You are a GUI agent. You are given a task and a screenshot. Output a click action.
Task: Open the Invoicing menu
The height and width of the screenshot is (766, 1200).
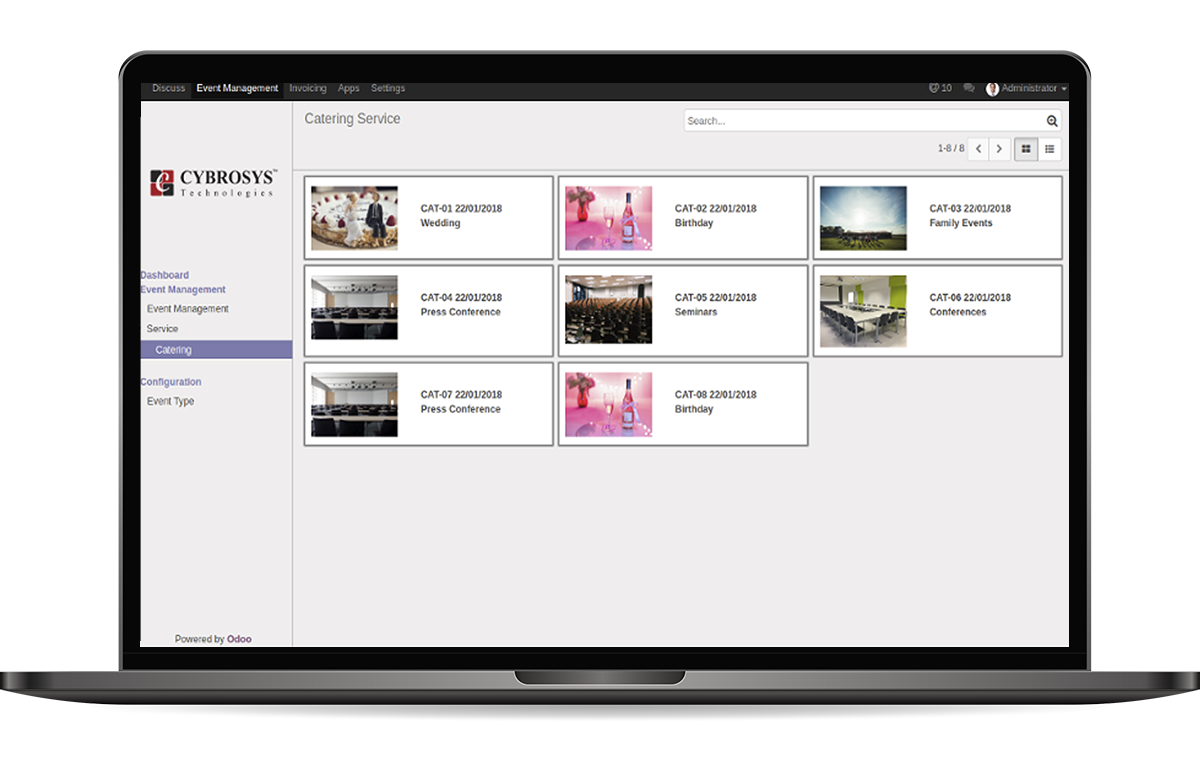[308, 88]
